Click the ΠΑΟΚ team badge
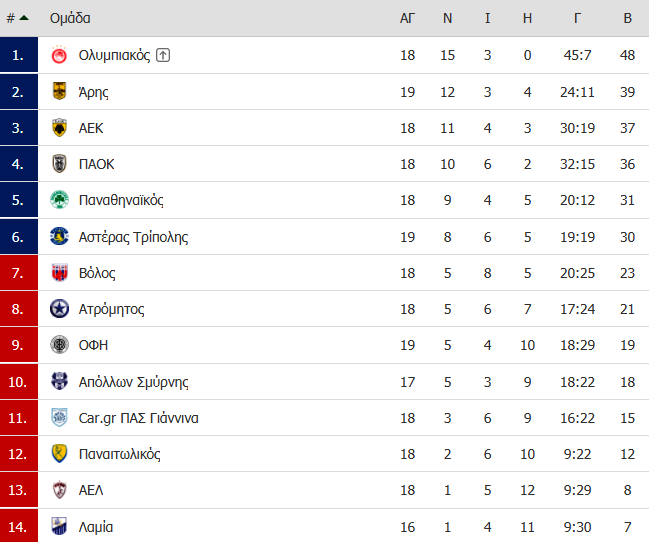This screenshot has width=649, height=542. coord(59,164)
